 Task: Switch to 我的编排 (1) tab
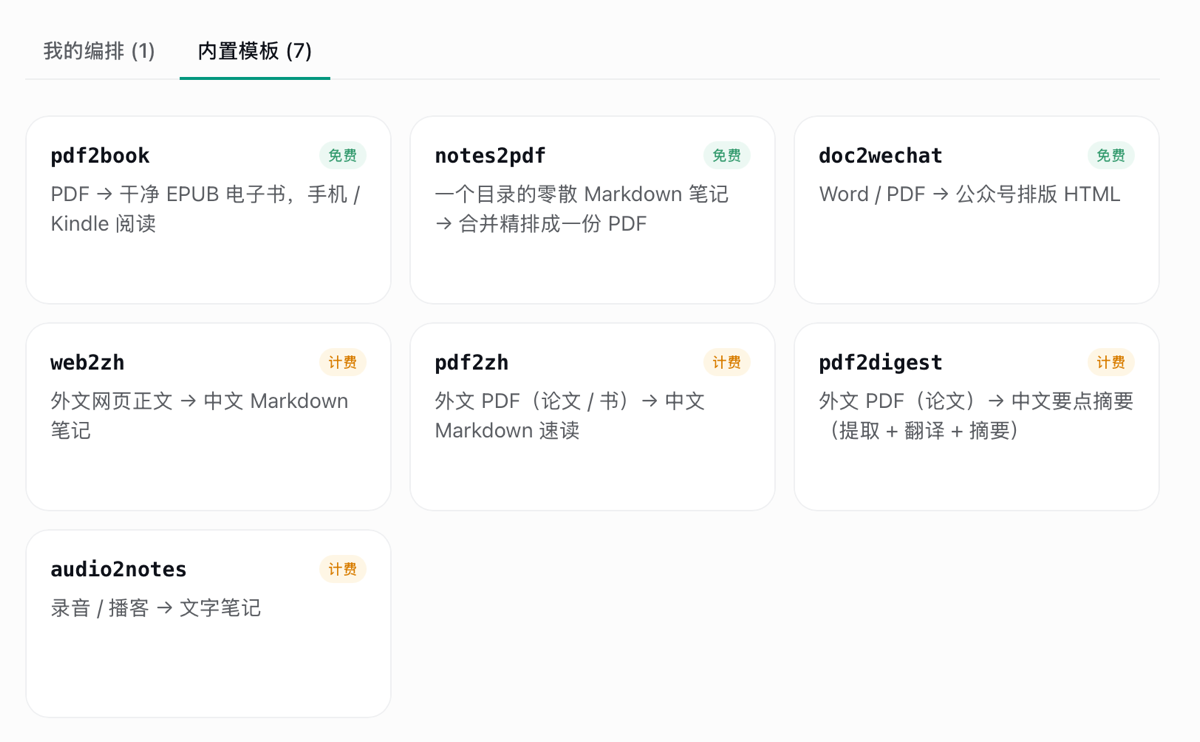[x=99, y=50]
